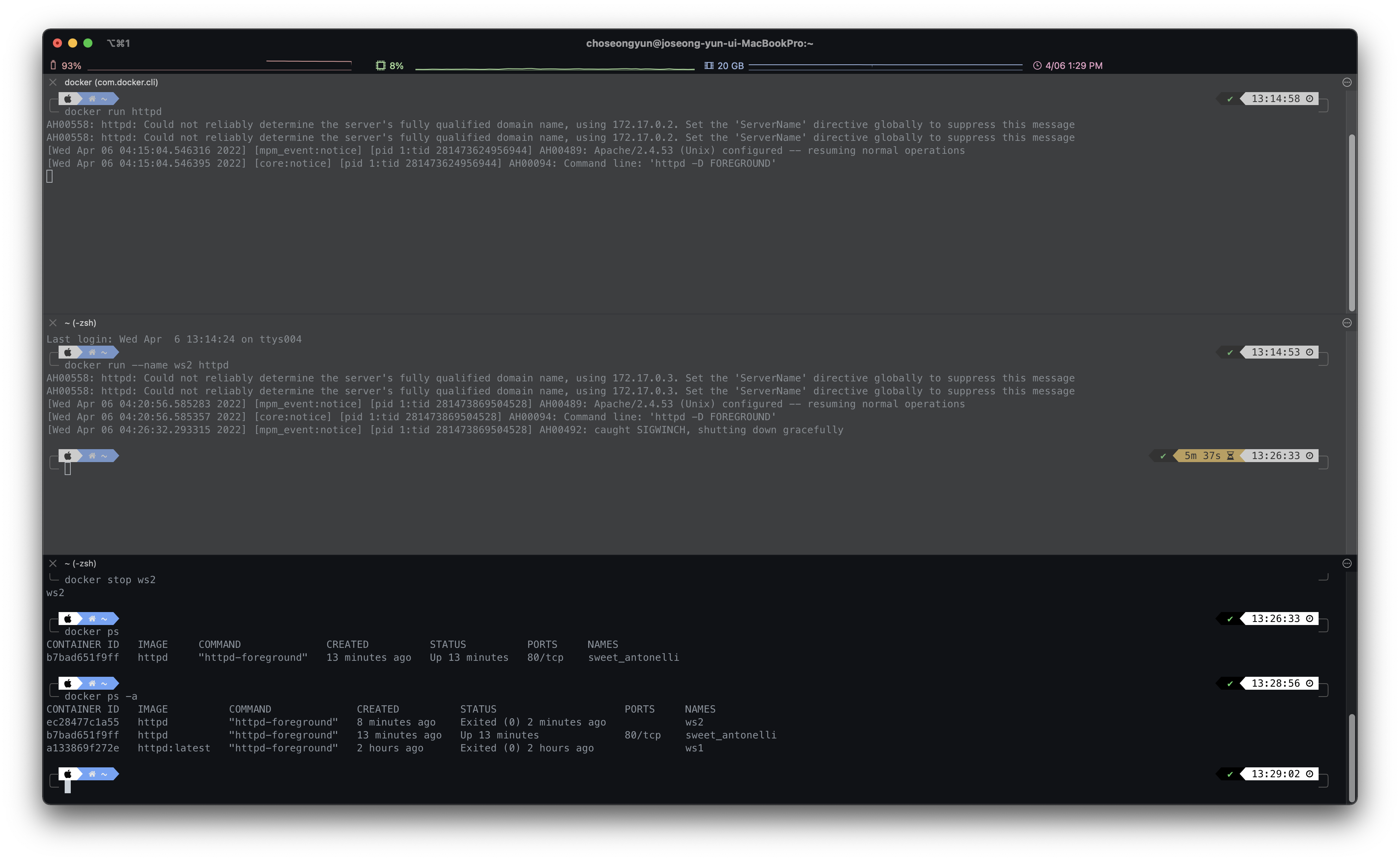Close the bottom zsh pane

53,563
